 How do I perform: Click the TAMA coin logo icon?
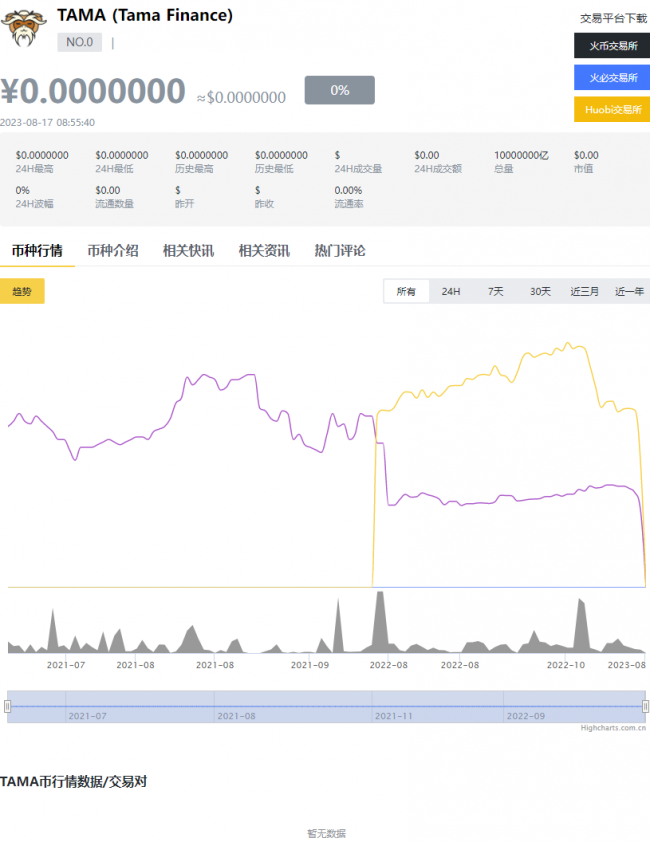coord(23,28)
